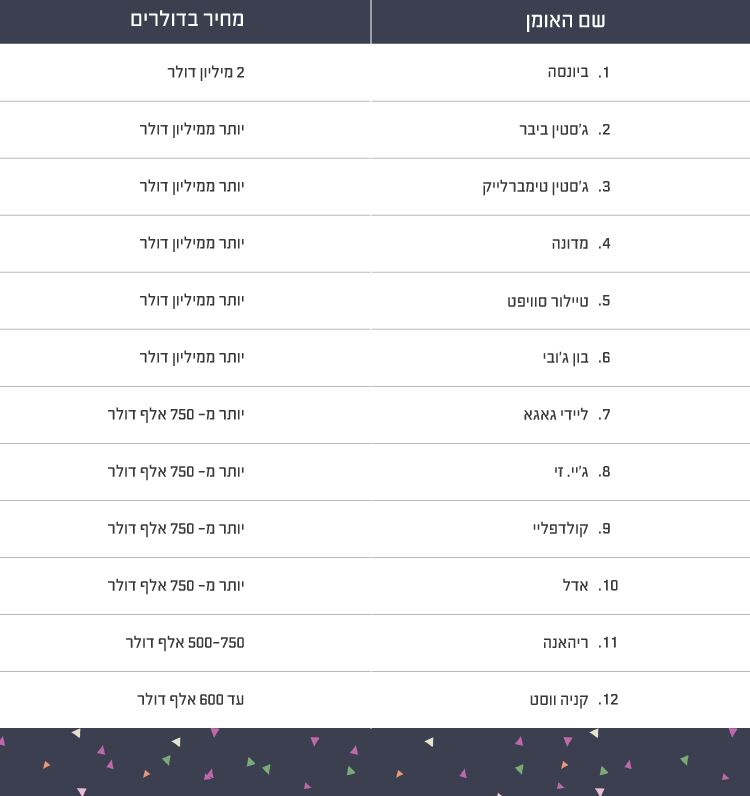This screenshot has height=796, width=750.
Task: Select artist 'קניה ווסט' in row 12
Action: click(559, 700)
